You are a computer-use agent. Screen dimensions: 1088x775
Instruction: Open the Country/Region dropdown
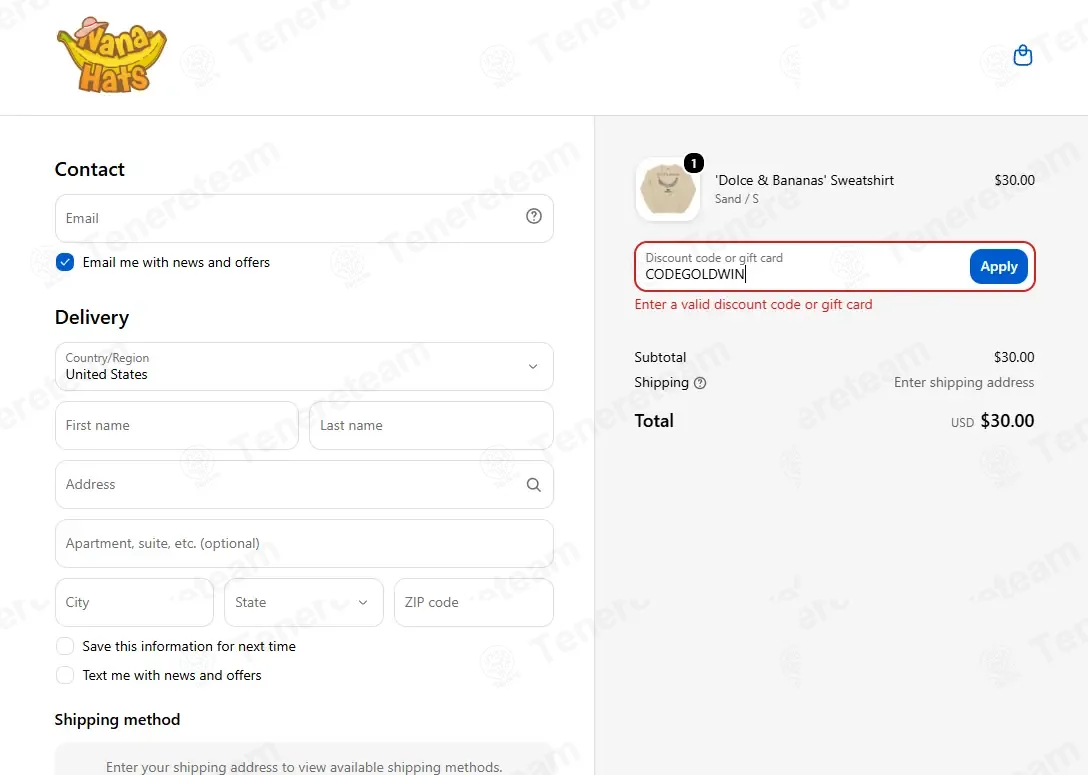(304, 366)
